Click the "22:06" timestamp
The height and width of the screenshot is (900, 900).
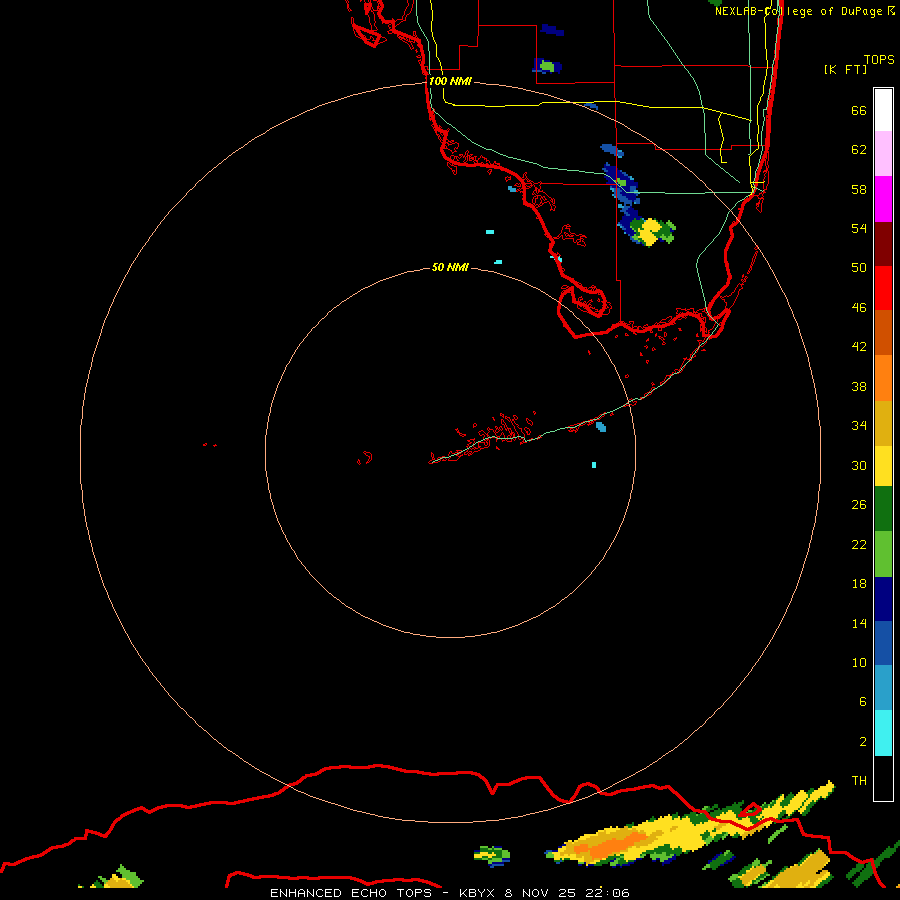click(608, 893)
